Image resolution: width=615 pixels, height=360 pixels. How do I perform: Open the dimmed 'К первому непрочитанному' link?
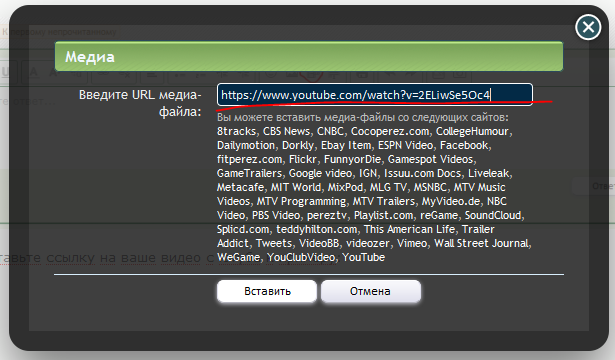[x=59, y=32]
